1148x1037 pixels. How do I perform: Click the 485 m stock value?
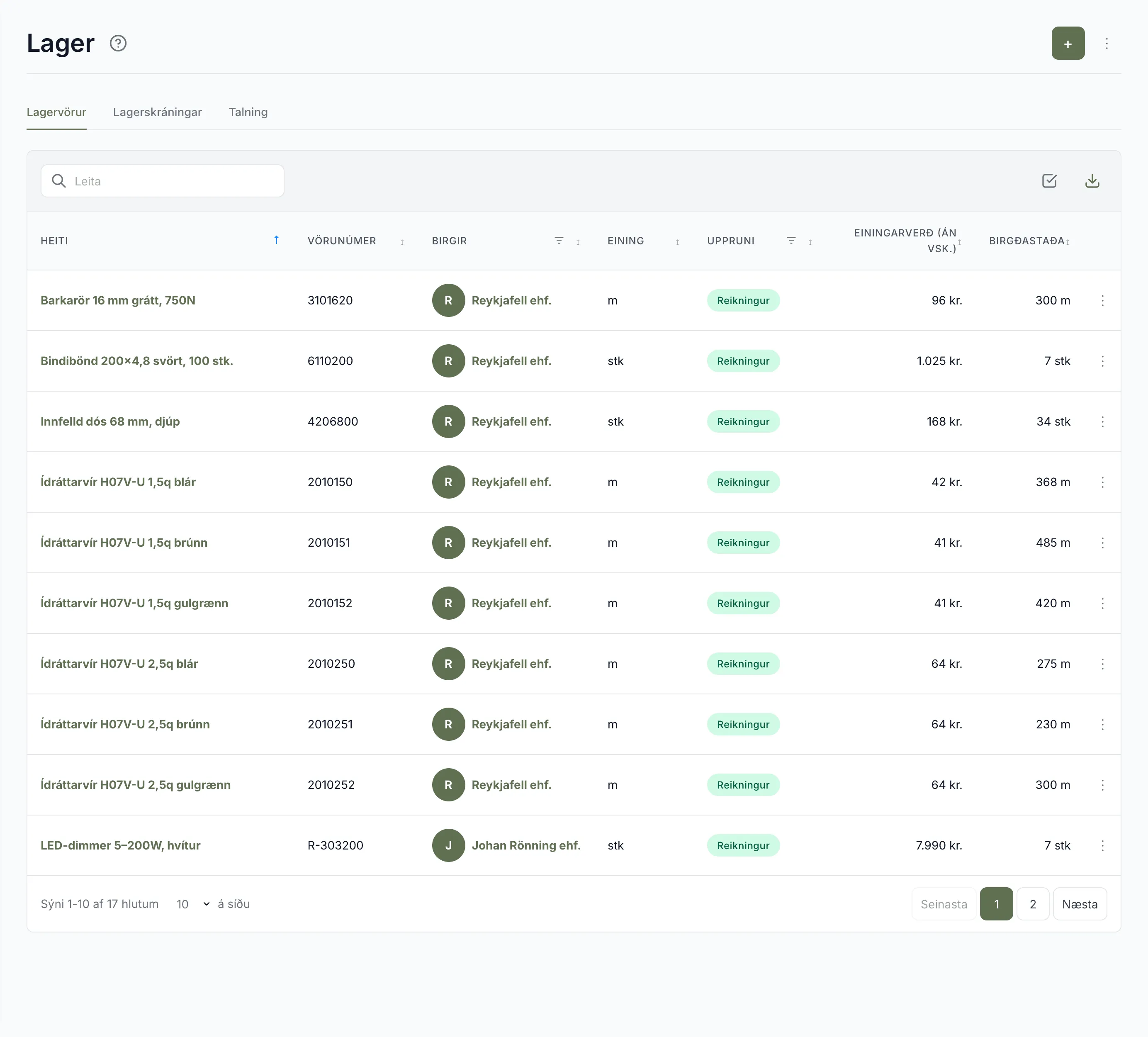(x=1052, y=543)
